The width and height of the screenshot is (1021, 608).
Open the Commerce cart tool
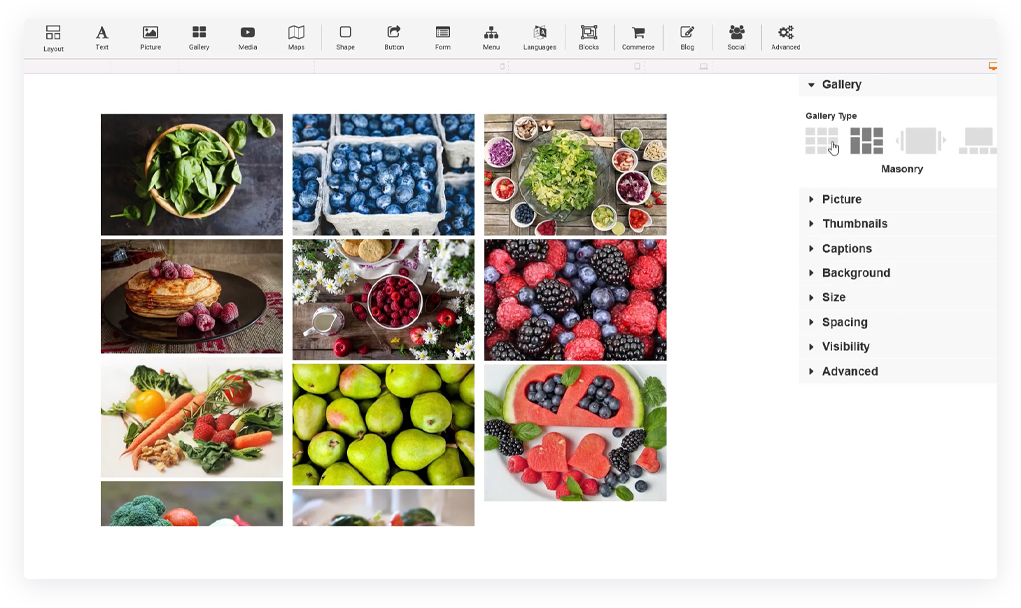(x=638, y=38)
